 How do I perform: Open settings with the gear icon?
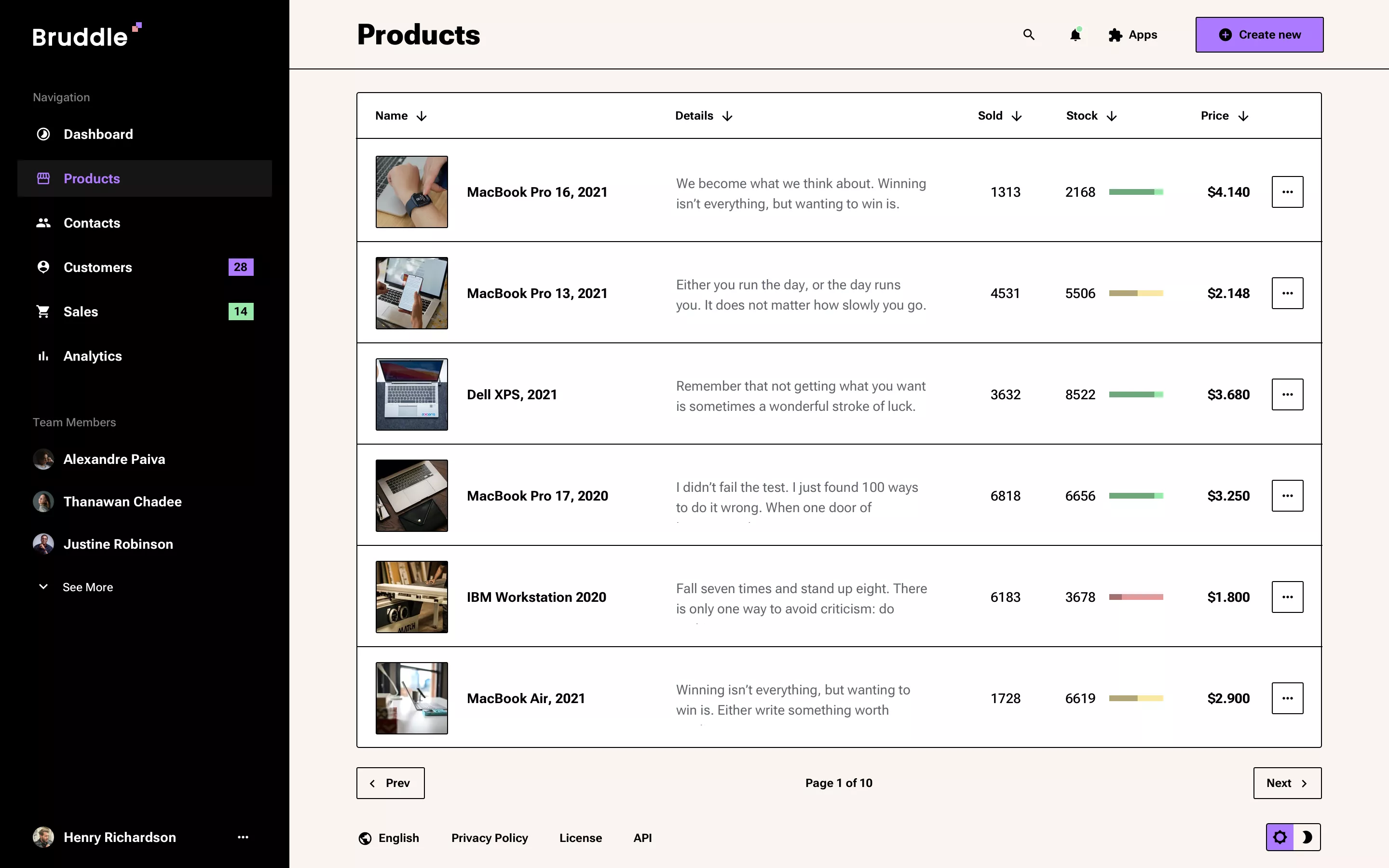pyautogui.click(x=1280, y=837)
